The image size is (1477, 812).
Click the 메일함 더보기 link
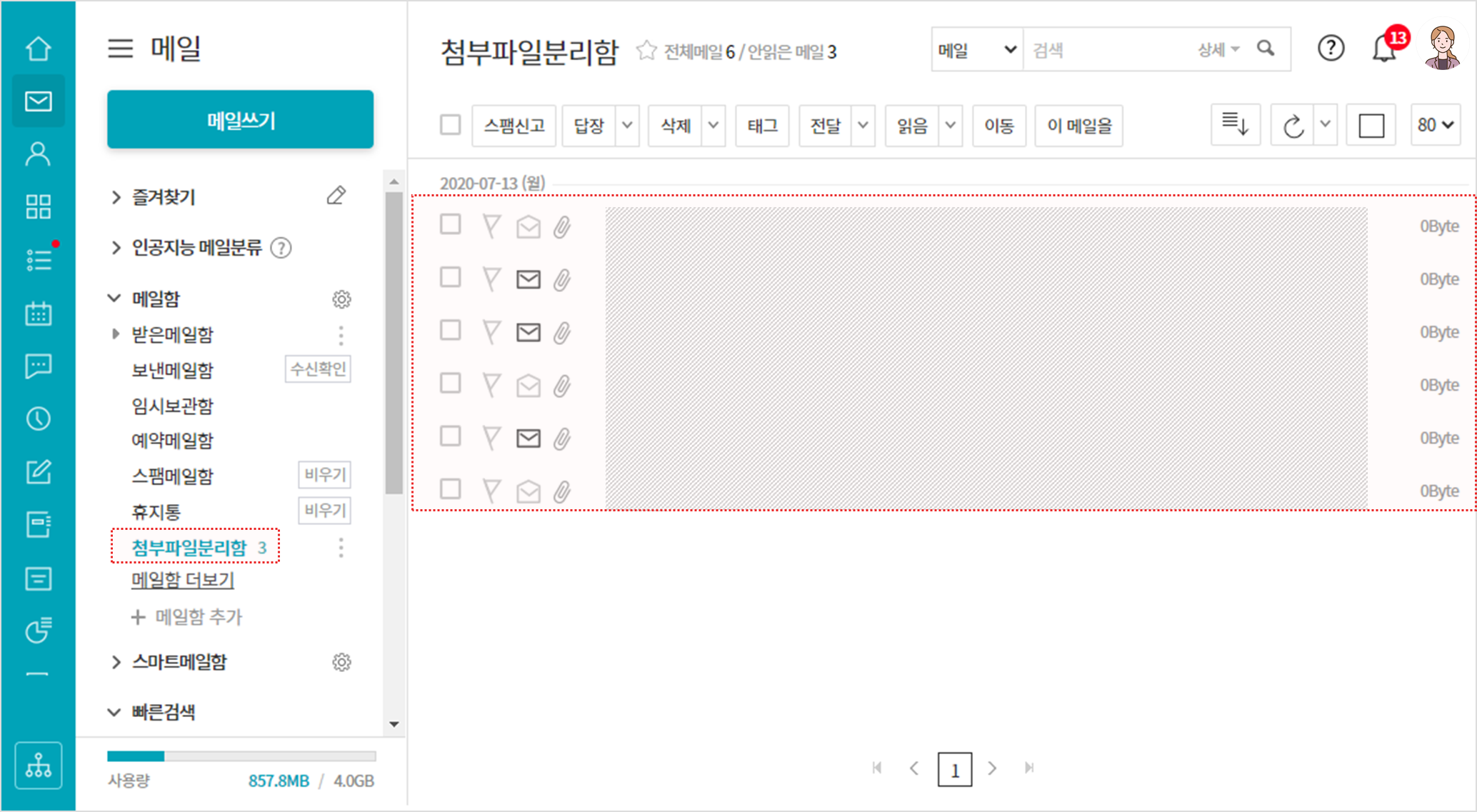click(183, 580)
